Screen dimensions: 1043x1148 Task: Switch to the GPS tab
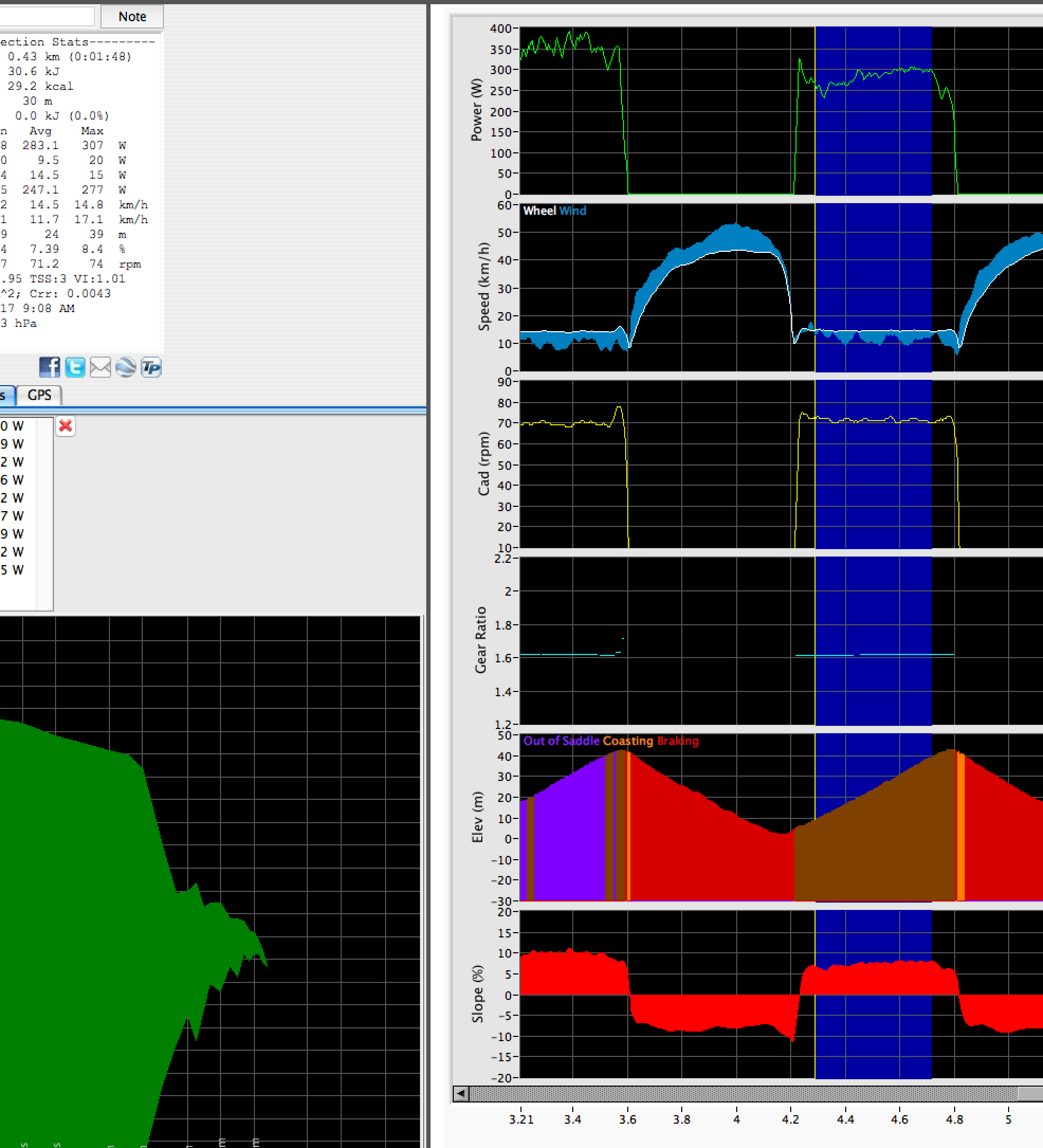39,395
